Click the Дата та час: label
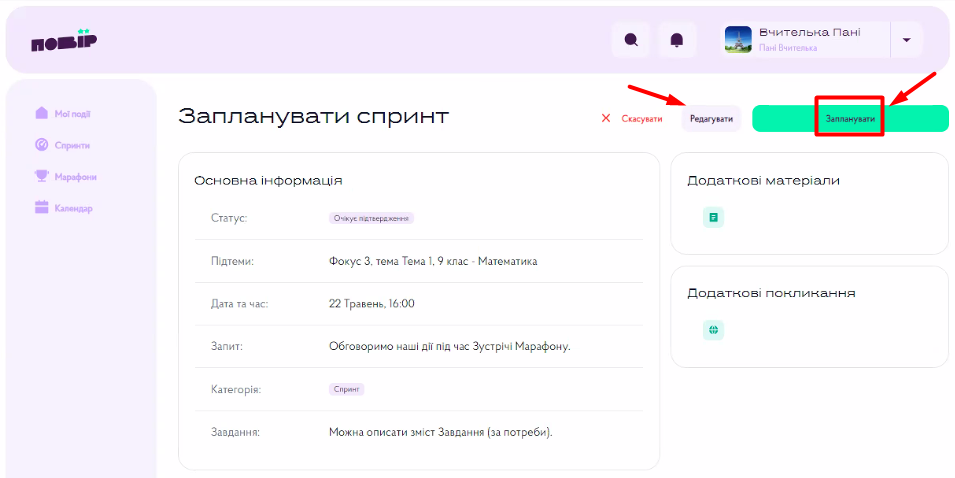955x478 pixels. (239, 303)
